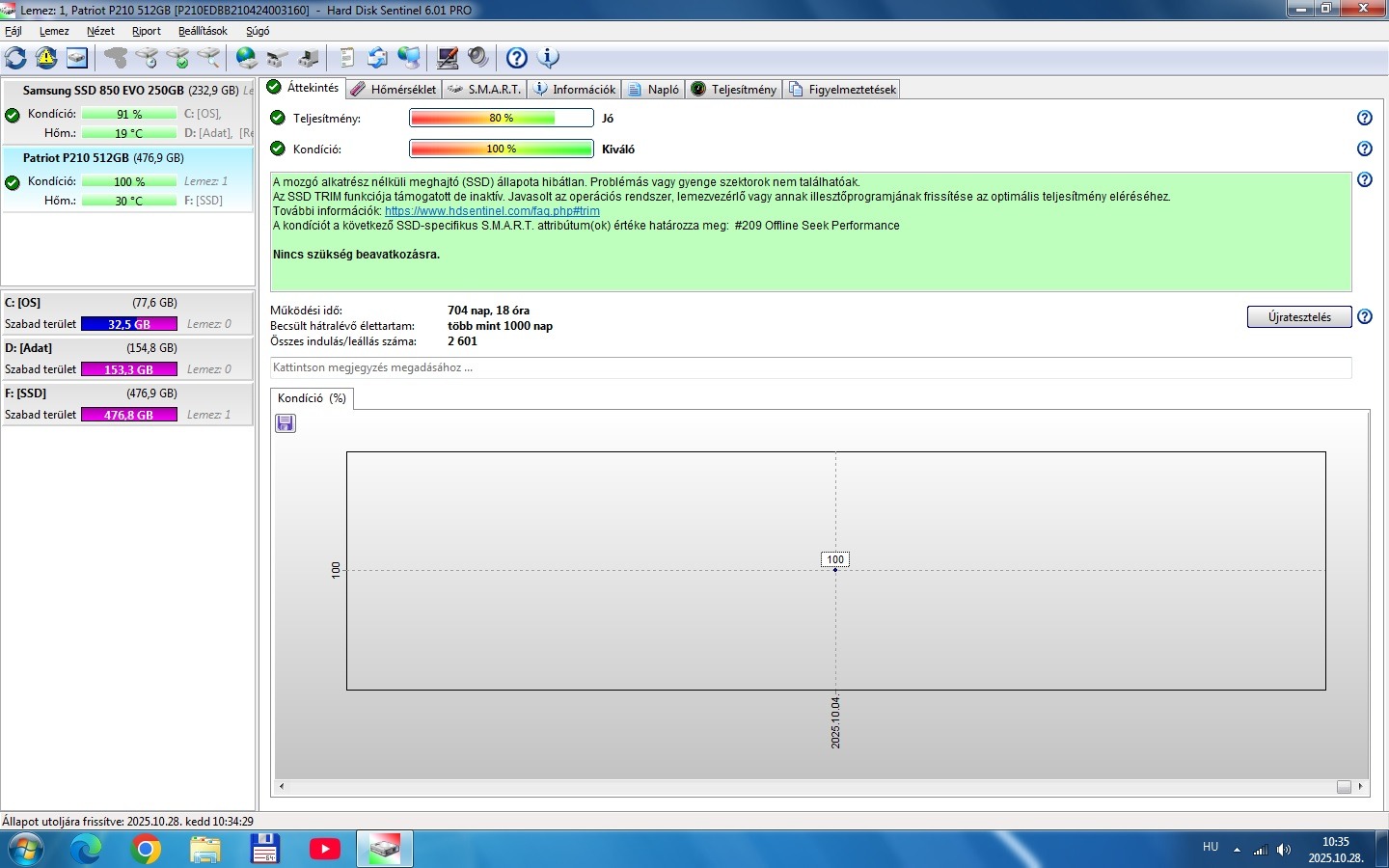Click the notepad report toolbar icon
The image size is (1389, 868).
click(x=347, y=58)
